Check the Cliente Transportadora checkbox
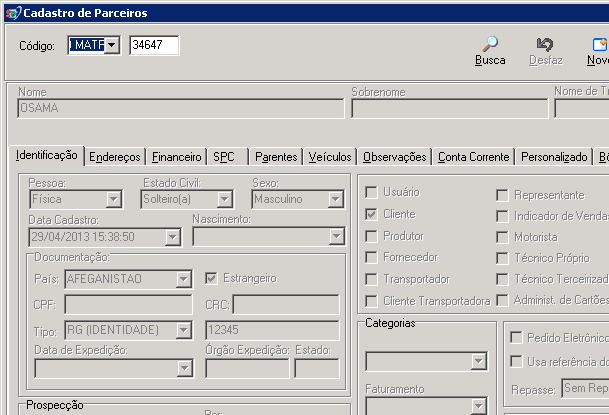 [371, 301]
